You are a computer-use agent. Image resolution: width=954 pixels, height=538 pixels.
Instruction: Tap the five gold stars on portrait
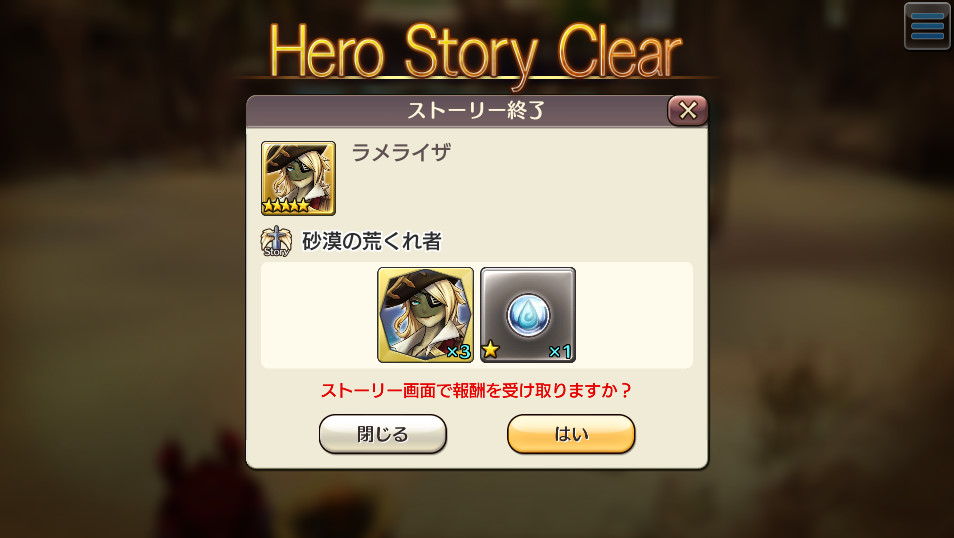286,206
